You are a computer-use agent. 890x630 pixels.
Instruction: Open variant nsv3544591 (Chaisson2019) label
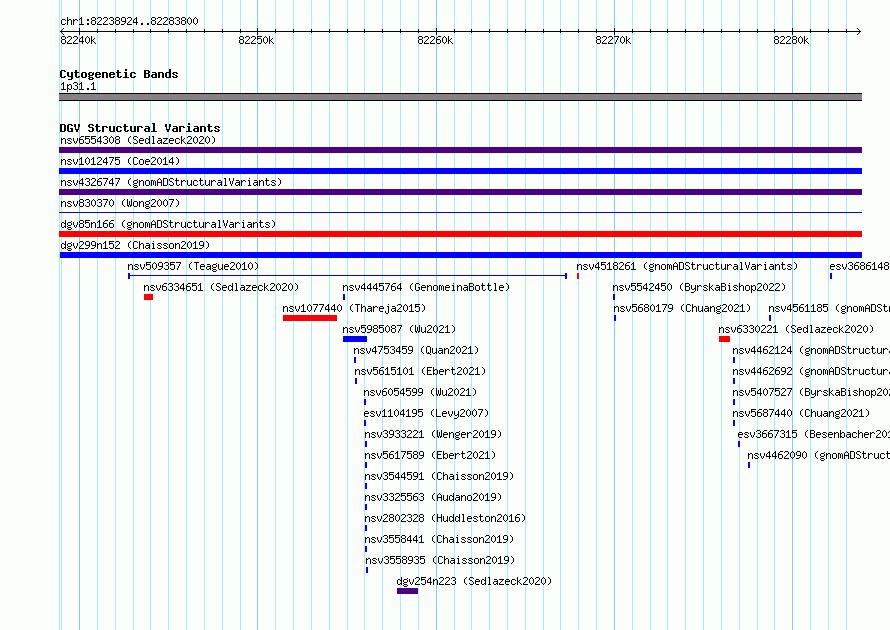tap(439, 476)
